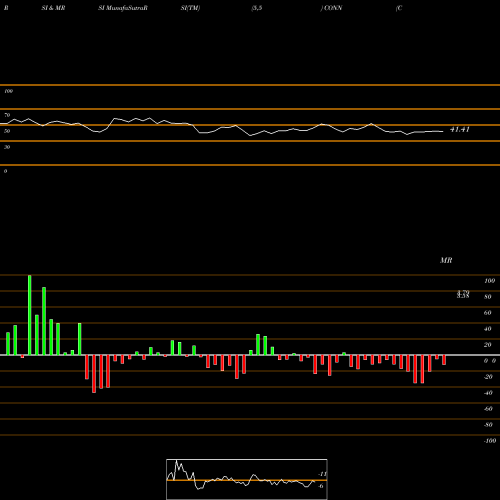The width and height of the screenshot is (500, 500).
Task: Click the MR axis label 40
Action: pyautogui.click(x=488, y=329)
